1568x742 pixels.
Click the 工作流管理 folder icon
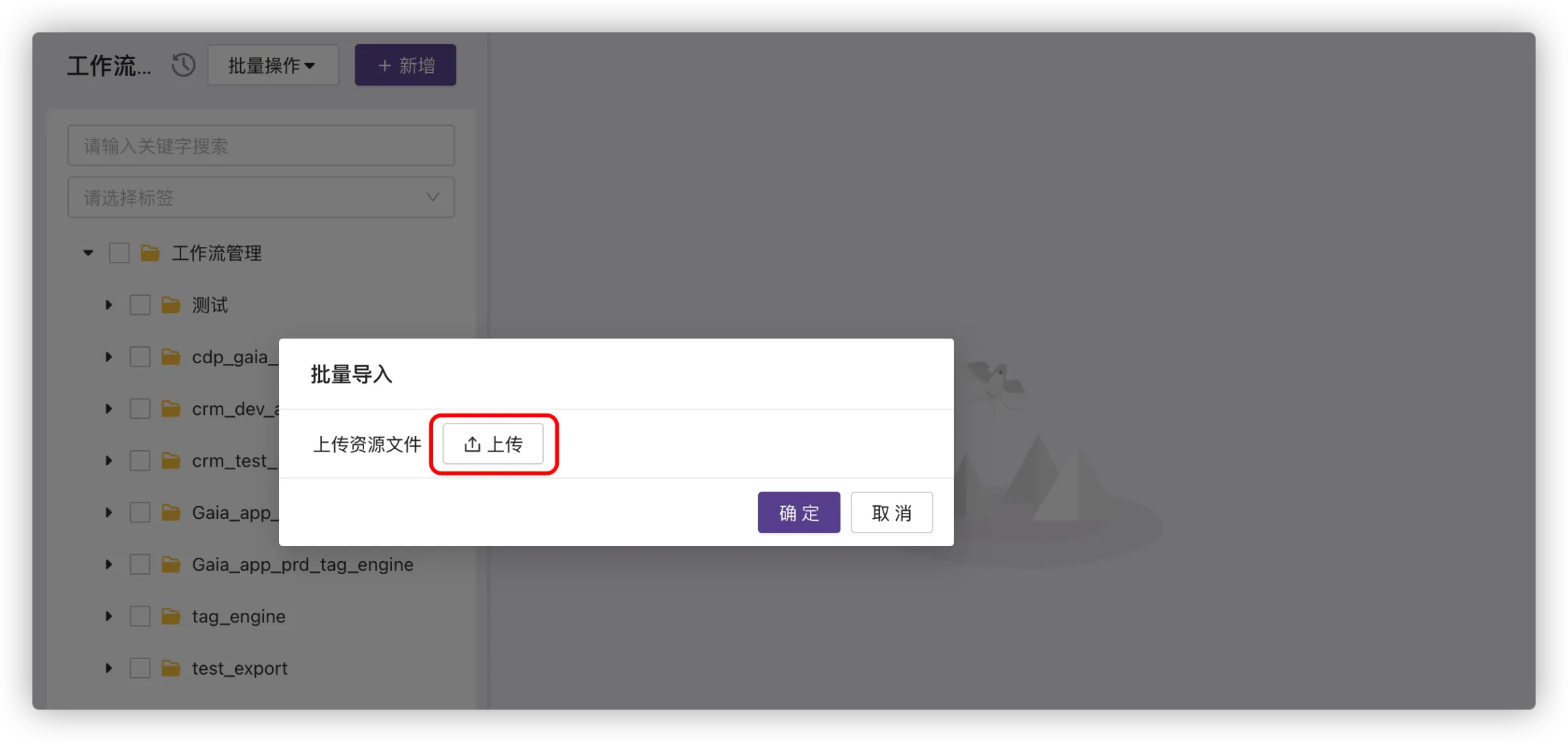click(x=150, y=254)
